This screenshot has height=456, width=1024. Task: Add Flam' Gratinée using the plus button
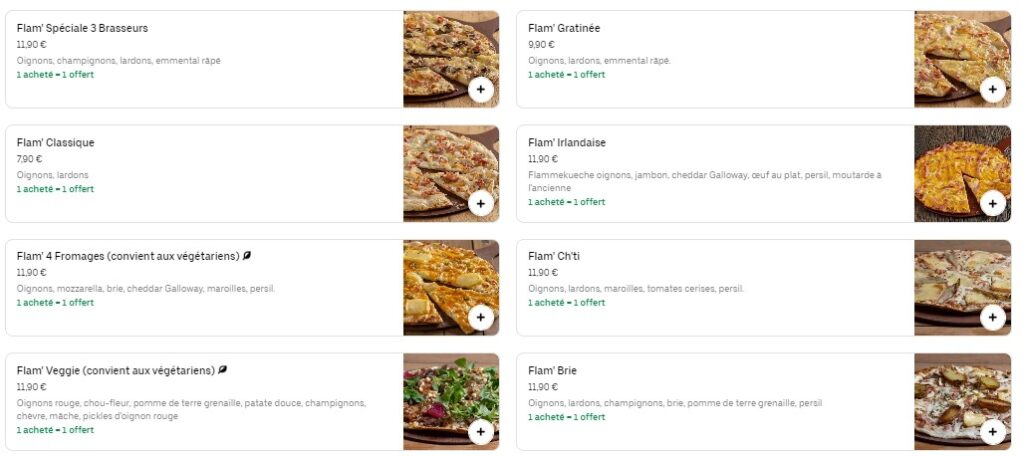992,89
